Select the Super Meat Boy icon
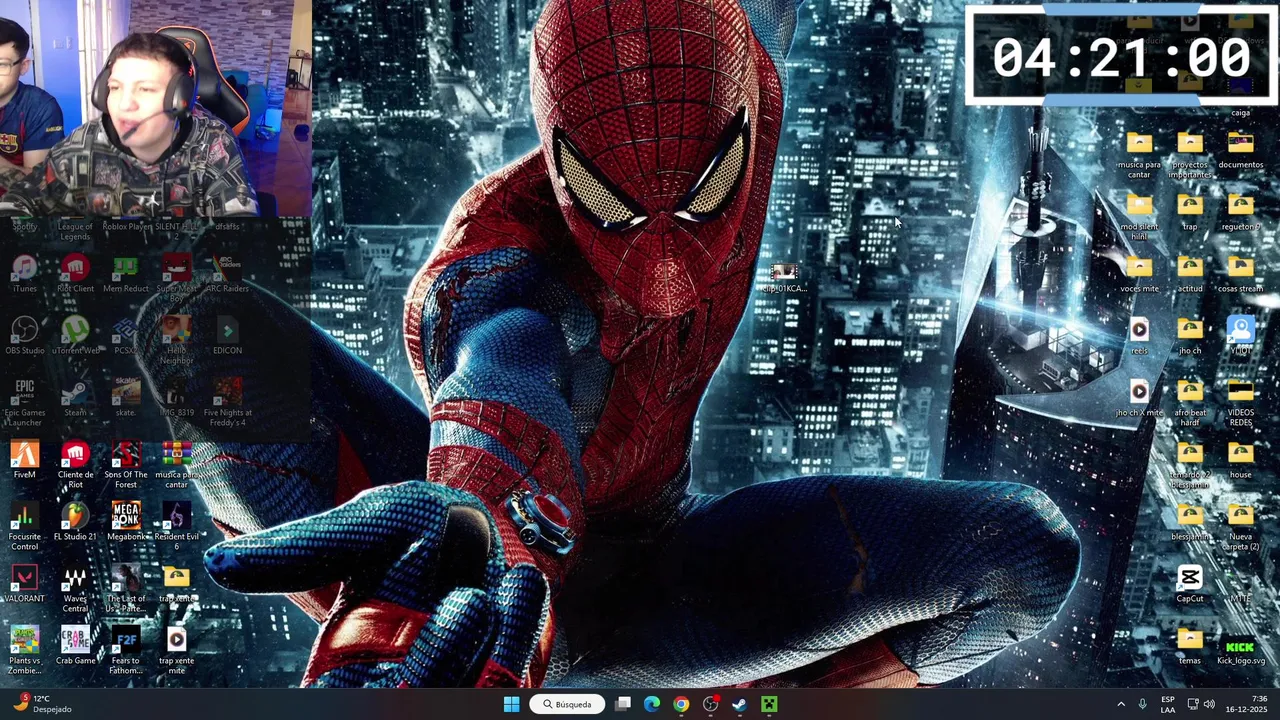Image resolution: width=1280 pixels, height=720 pixels. coord(176,279)
